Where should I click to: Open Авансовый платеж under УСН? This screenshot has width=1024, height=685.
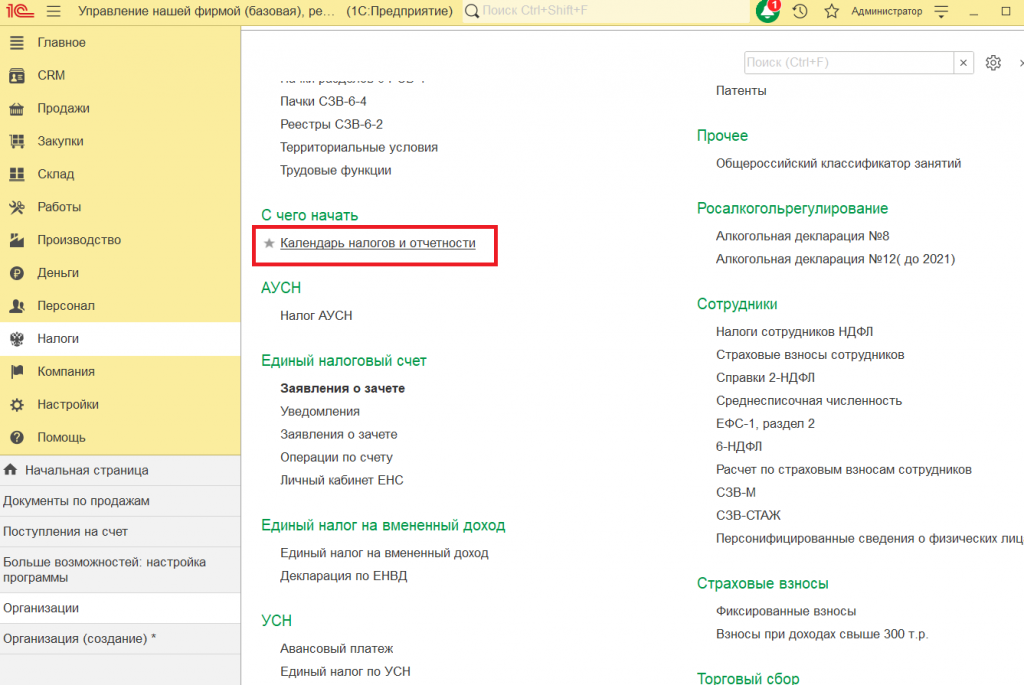[336, 648]
